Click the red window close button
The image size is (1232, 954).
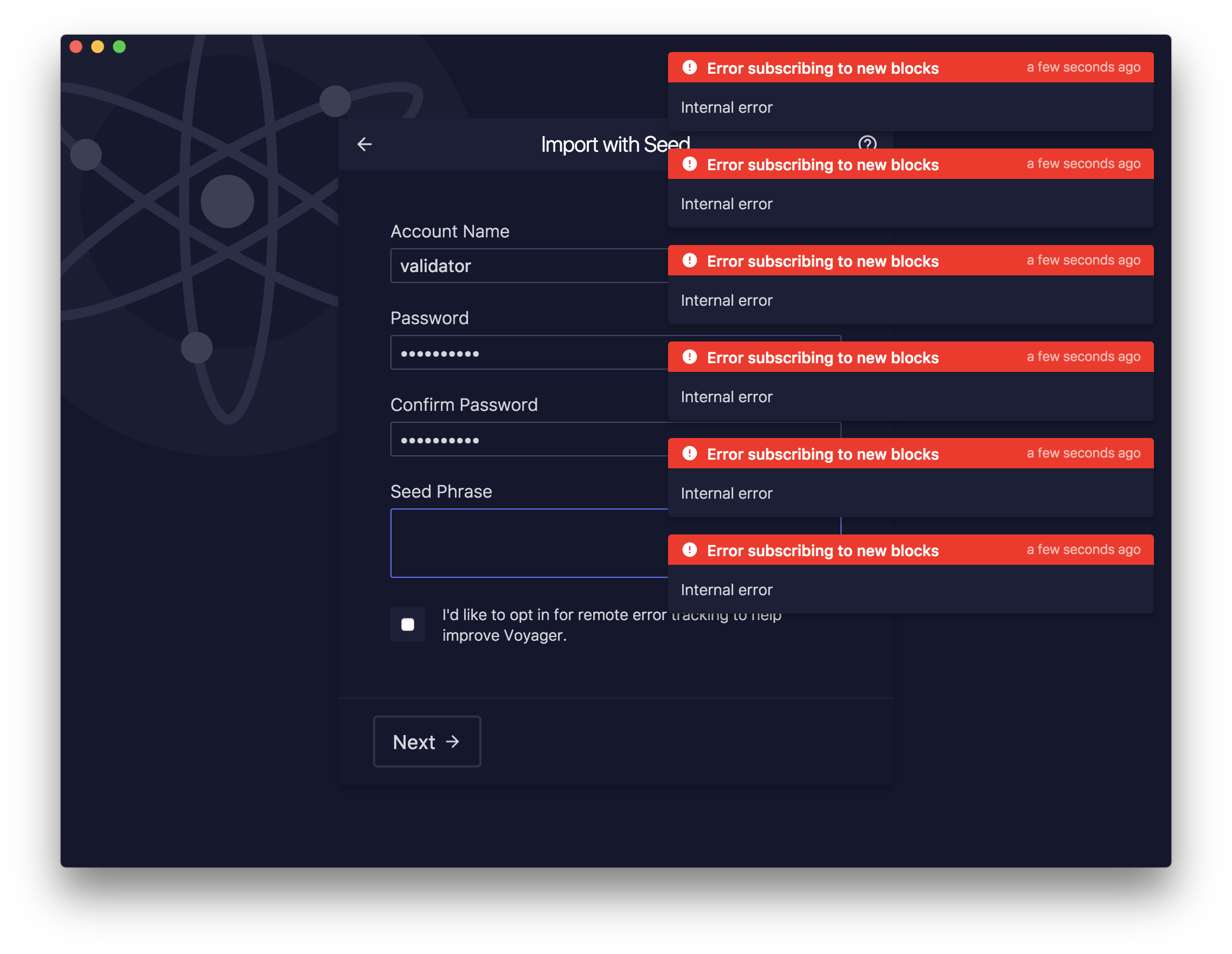(x=76, y=47)
